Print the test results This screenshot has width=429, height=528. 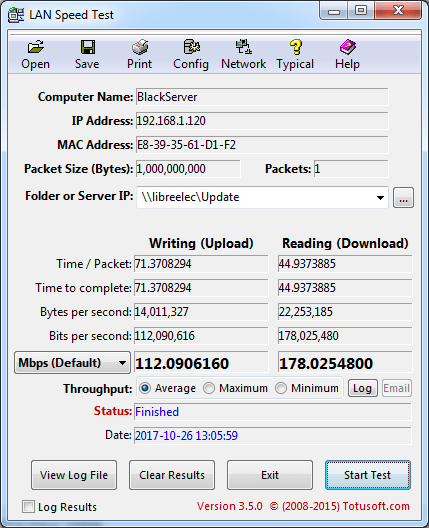pos(139,55)
